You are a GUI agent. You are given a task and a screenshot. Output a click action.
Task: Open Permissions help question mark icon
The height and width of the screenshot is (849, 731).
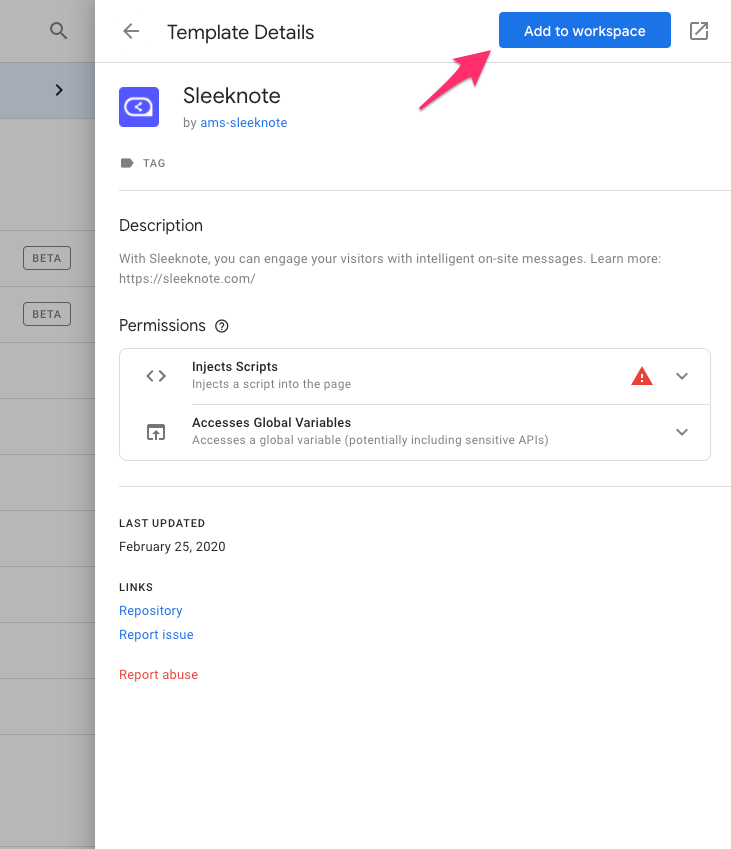tap(221, 326)
